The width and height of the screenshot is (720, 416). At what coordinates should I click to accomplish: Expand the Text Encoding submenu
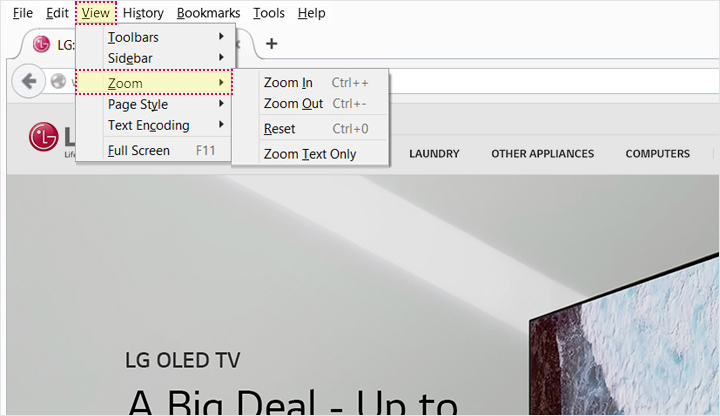coord(153,125)
